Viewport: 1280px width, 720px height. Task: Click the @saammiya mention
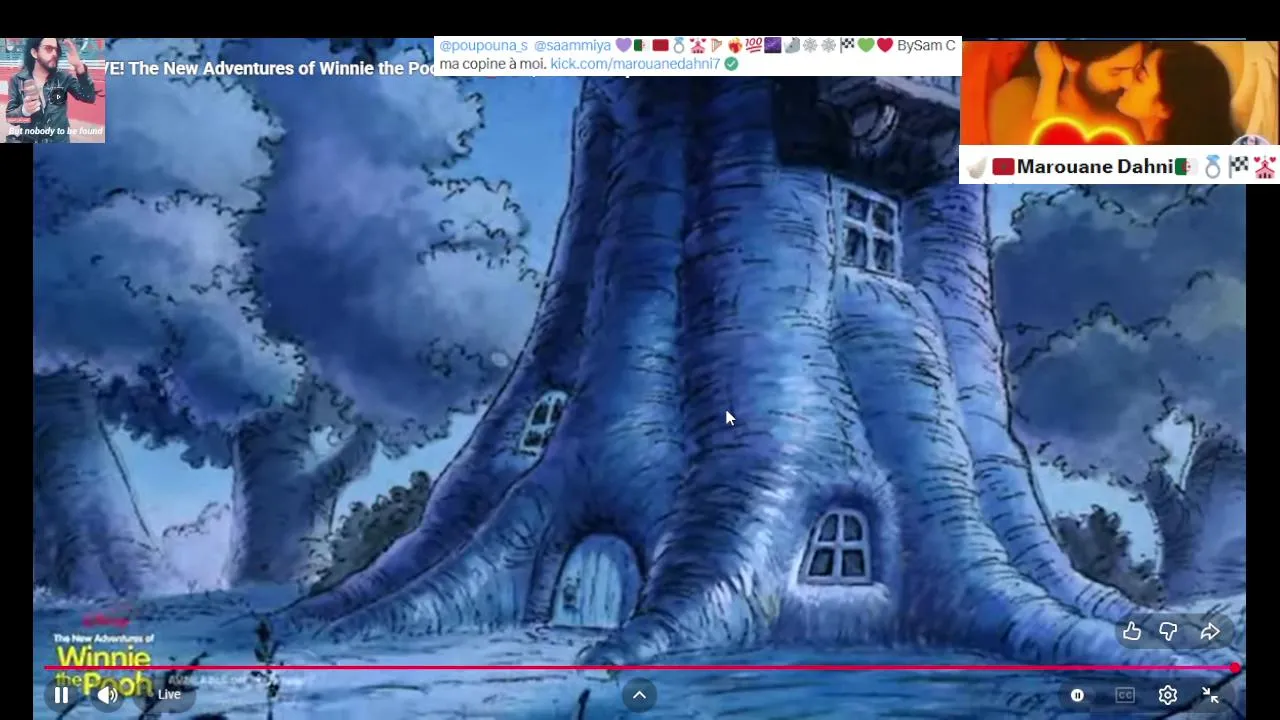(x=572, y=45)
